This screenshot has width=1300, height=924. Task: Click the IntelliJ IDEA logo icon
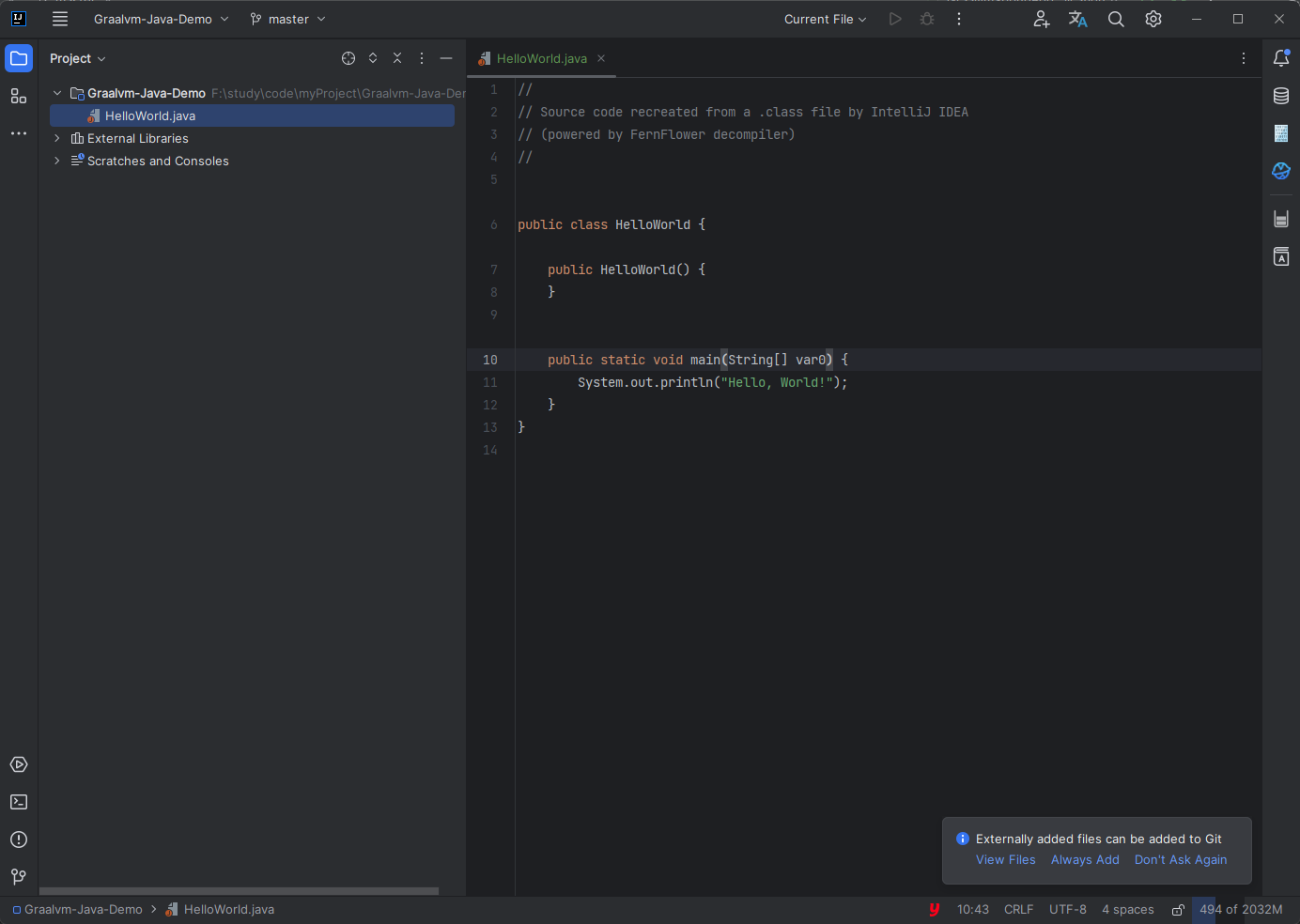pyautogui.click(x=18, y=19)
